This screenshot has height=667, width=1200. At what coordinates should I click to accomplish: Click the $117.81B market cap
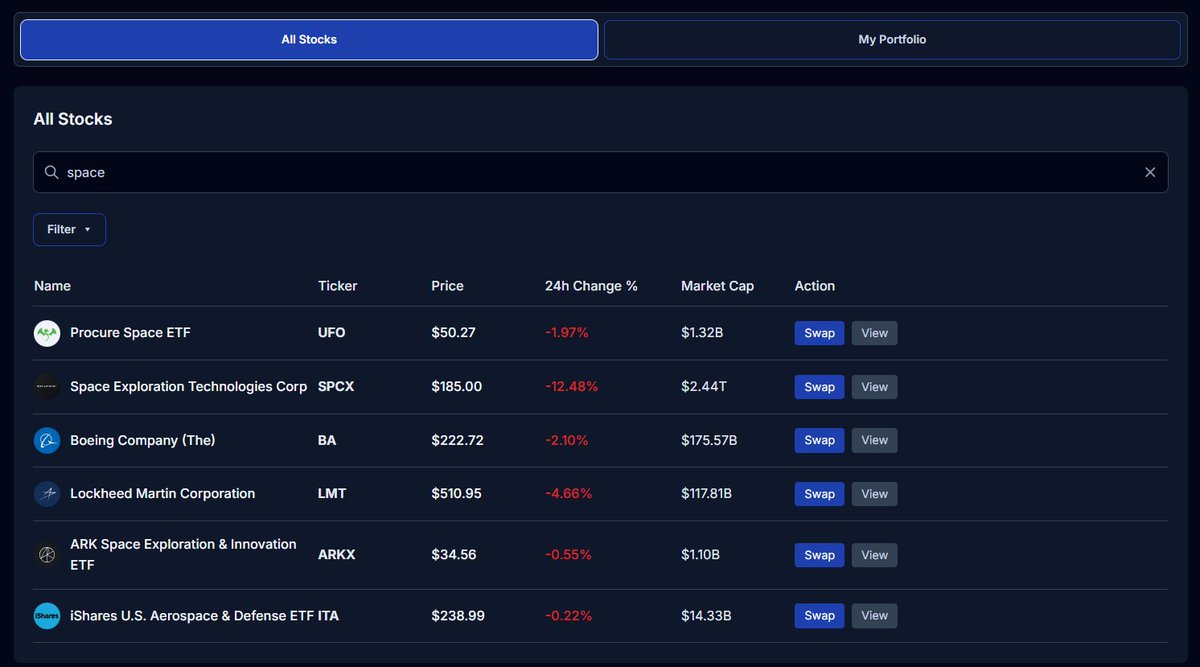pyautogui.click(x=706, y=494)
